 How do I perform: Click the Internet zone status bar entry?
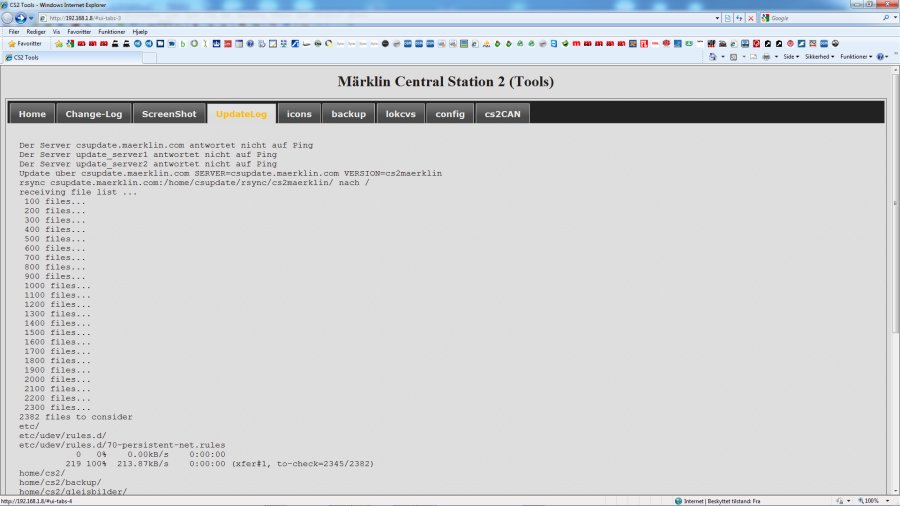[717, 501]
